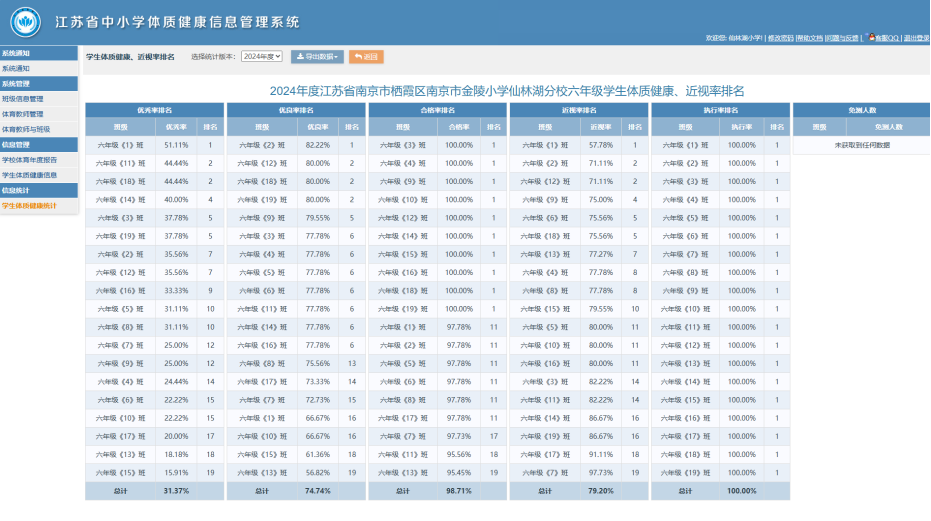Click the 15.91% excellence rate cell
This screenshot has height=521, width=931.
pos(176,473)
